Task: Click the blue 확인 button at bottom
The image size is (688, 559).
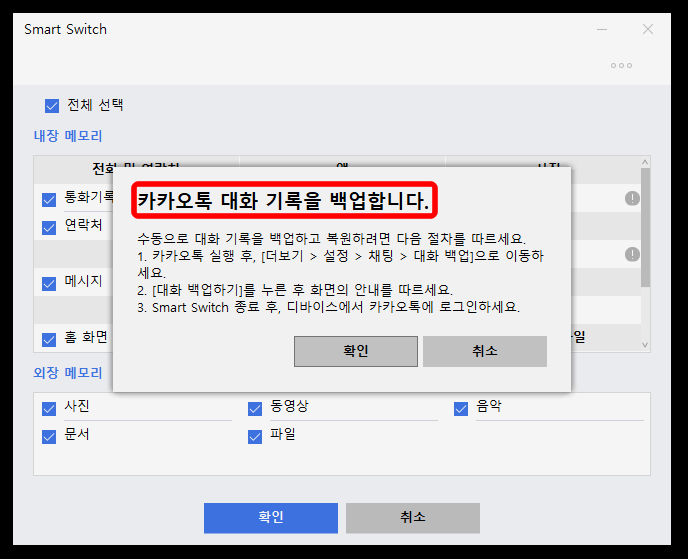Action: (x=271, y=518)
